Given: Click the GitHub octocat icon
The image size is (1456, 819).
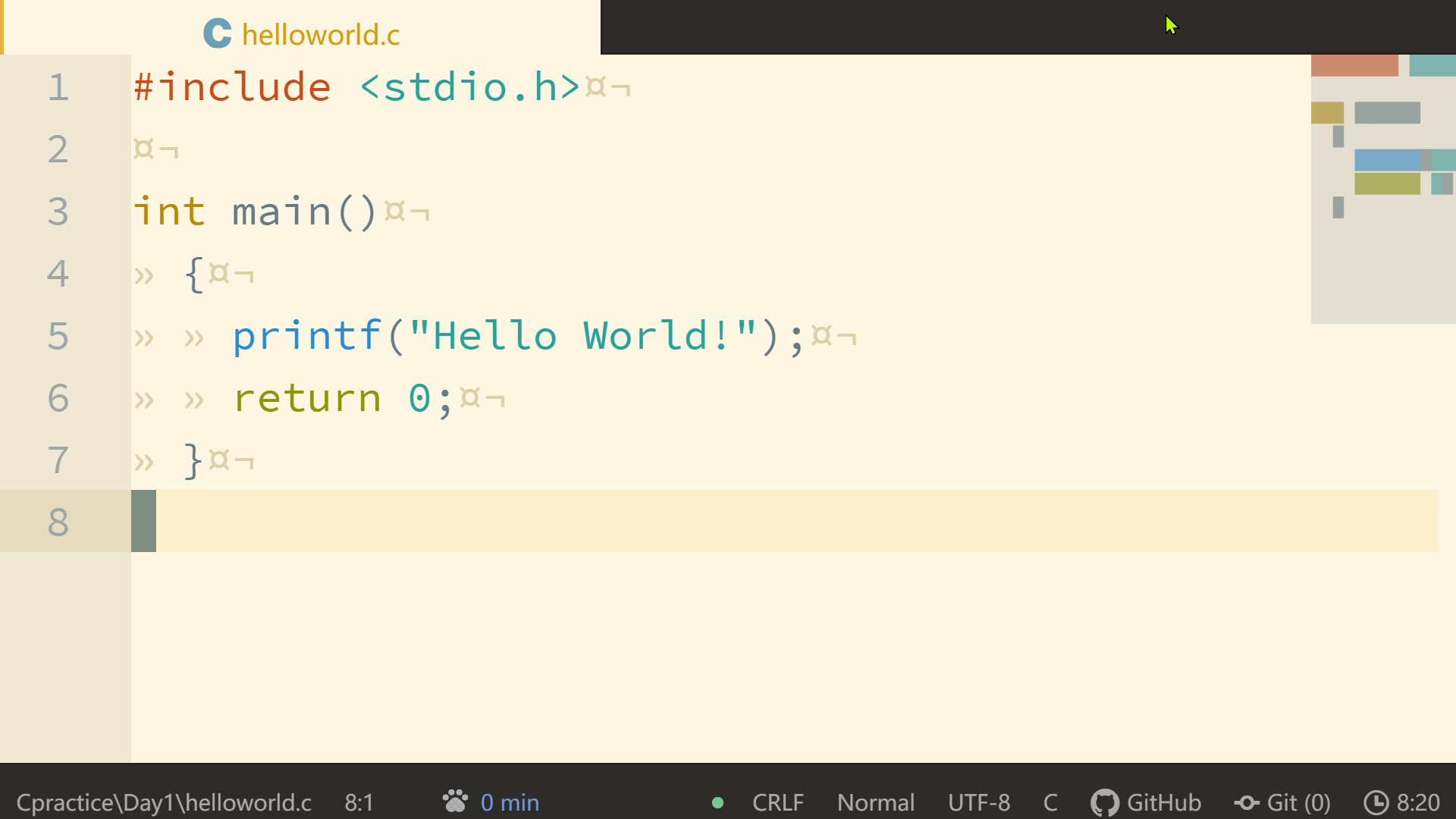Looking at the screenshot, I should (x=1104, y=802).
